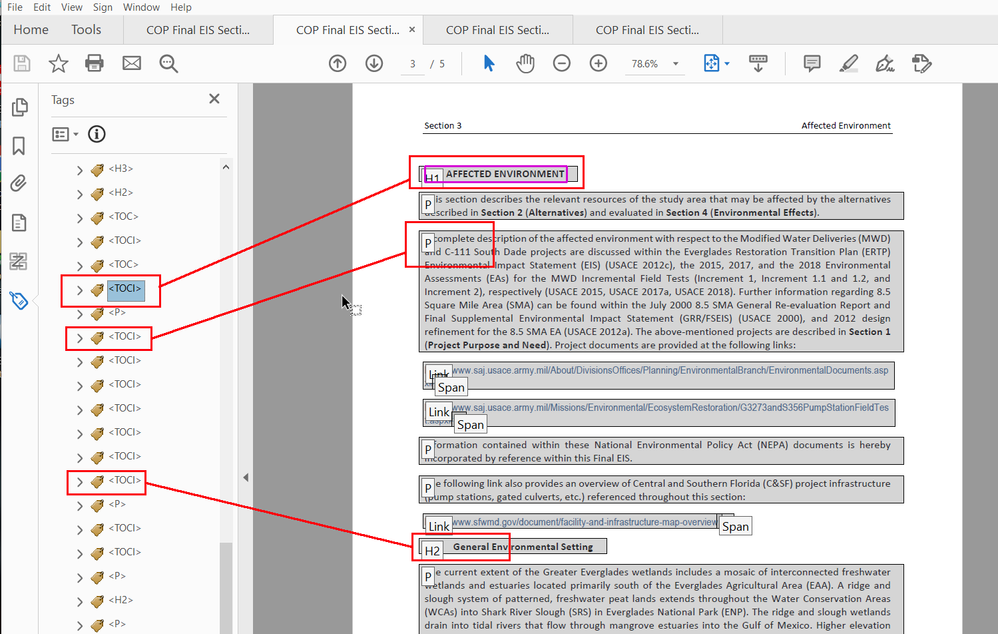Open the fit page options dropdown
998x634 pixels.
coord(727,63)
